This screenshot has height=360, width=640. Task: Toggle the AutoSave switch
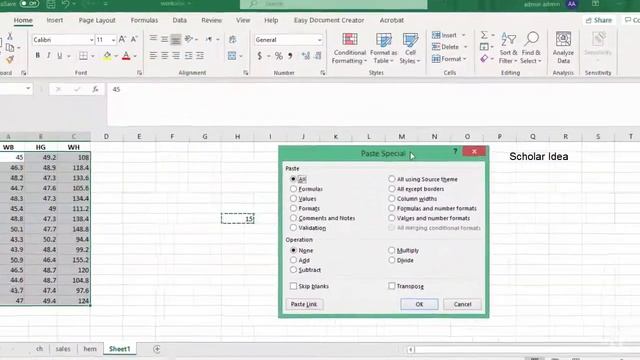(x=29, y=4)
